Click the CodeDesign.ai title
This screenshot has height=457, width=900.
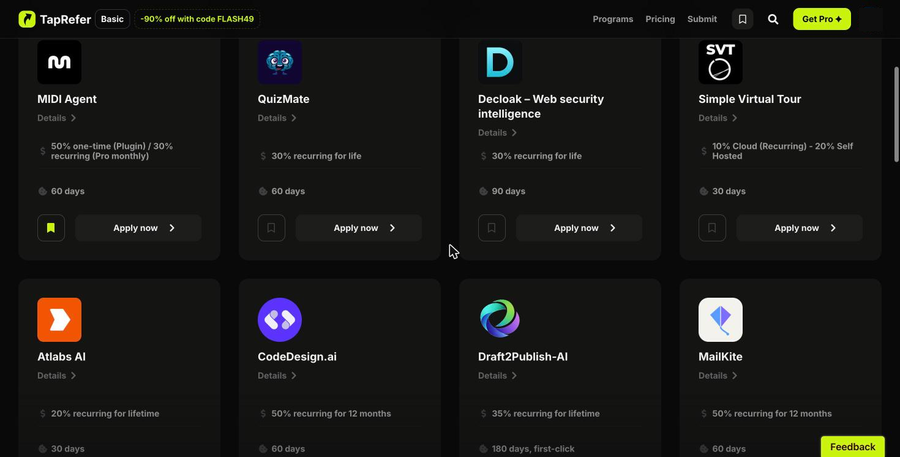pos(297,357)
